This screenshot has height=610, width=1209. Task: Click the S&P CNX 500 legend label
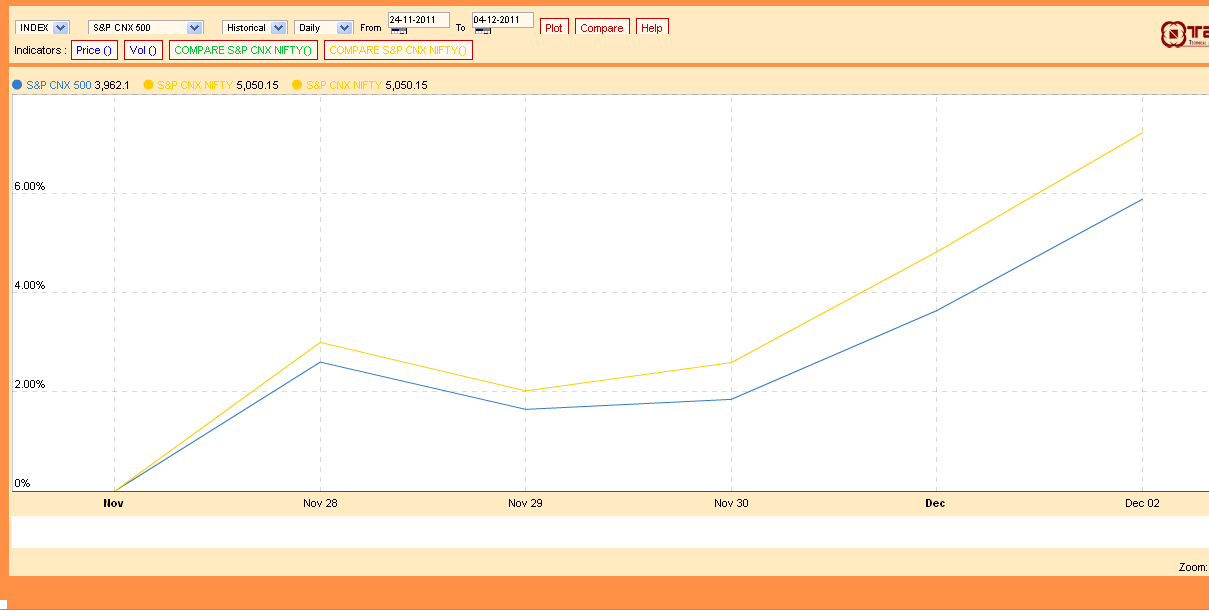pyautogui.click(x=59, y=85)
